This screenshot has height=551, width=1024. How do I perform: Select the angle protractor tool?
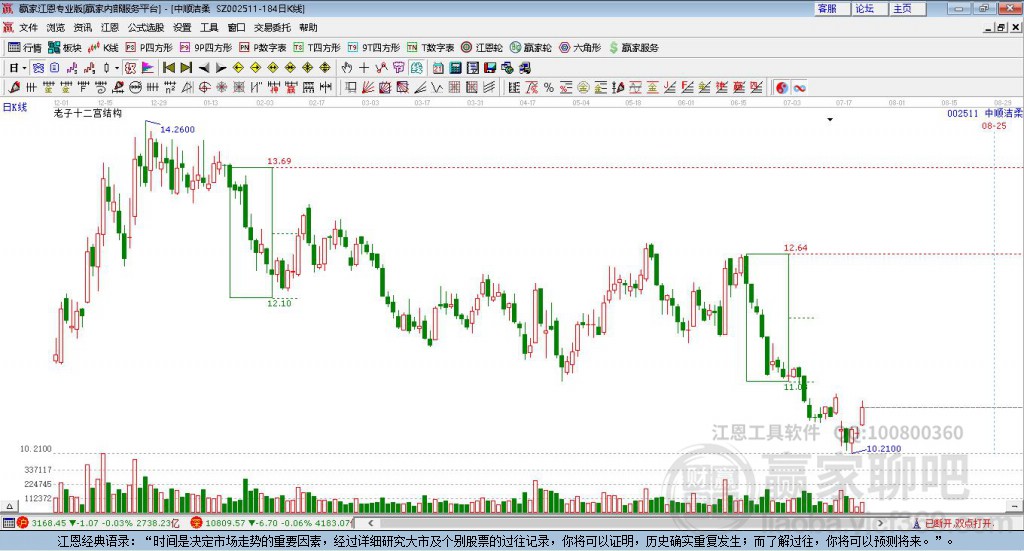click(187, 87)
